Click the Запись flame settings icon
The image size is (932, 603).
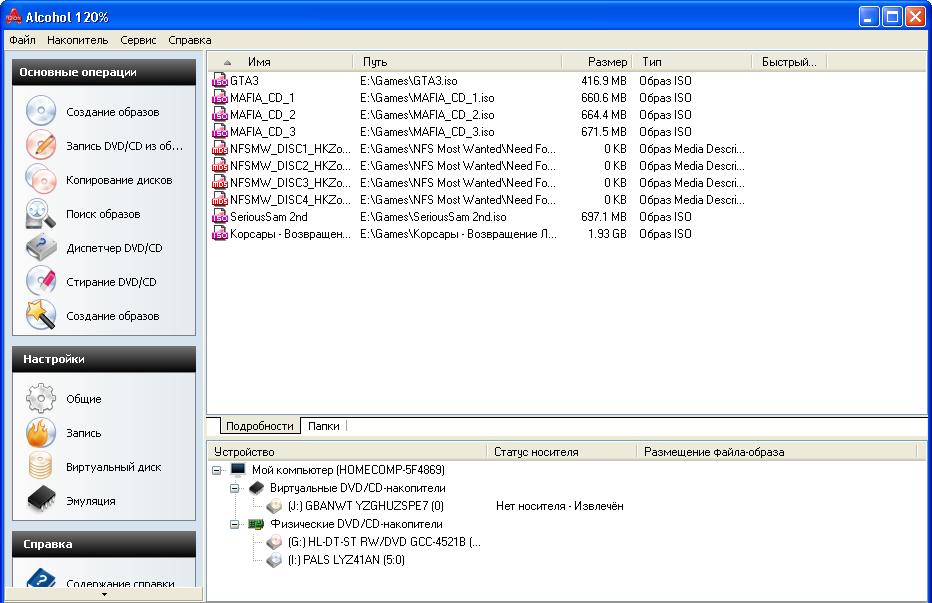click(40, 432)
